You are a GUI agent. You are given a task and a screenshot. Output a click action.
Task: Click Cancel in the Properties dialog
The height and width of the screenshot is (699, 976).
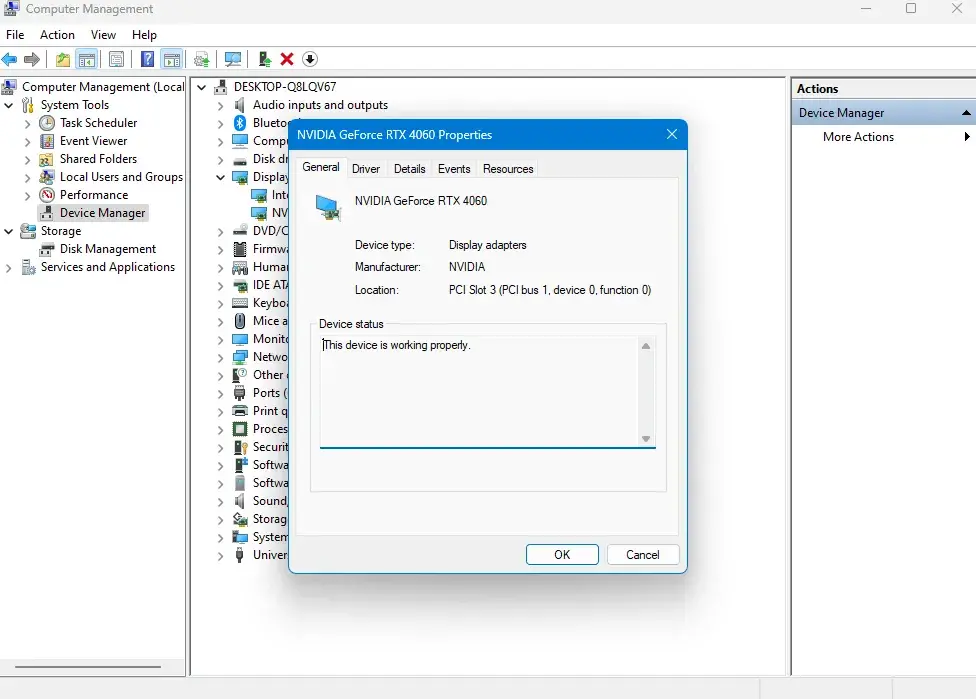tap(642, 555)
